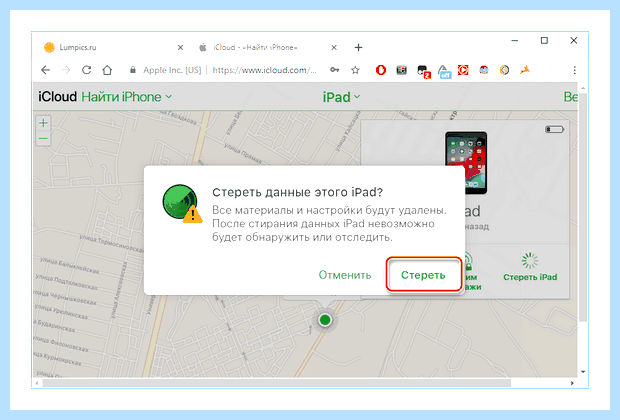Image resolution: width=620 pixels, height=420 pixels.
Task: Click the icloud.com address bar
Action: coord(264,70)
